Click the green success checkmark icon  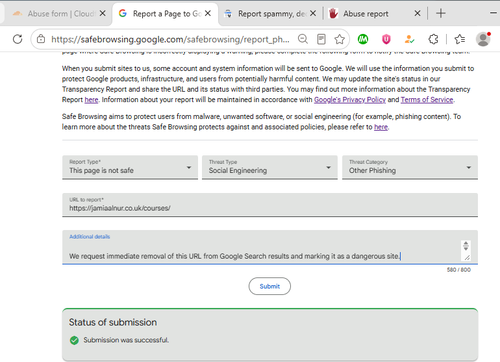(74, 340)
